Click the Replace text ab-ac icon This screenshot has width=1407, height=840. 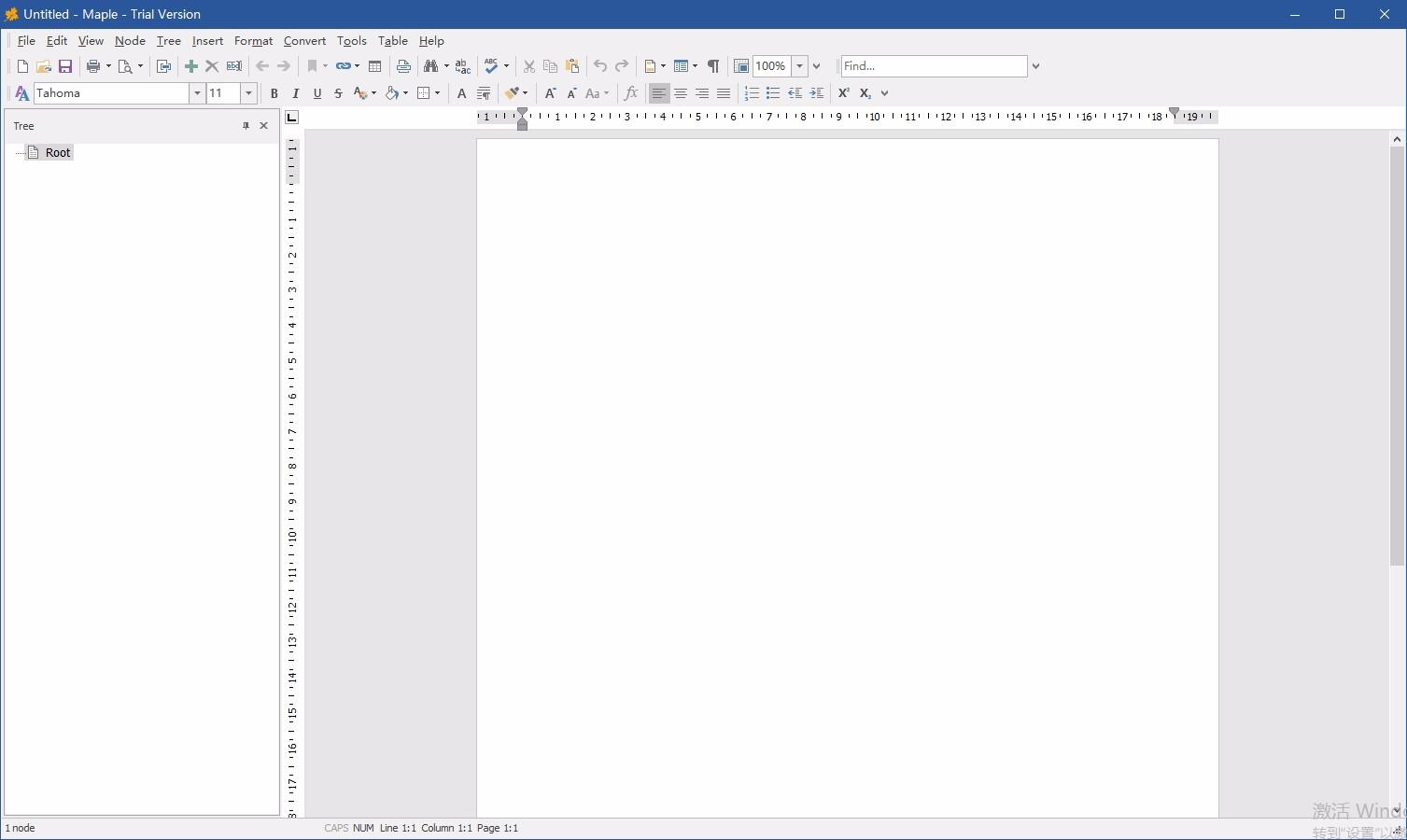(x=463, y=66)
